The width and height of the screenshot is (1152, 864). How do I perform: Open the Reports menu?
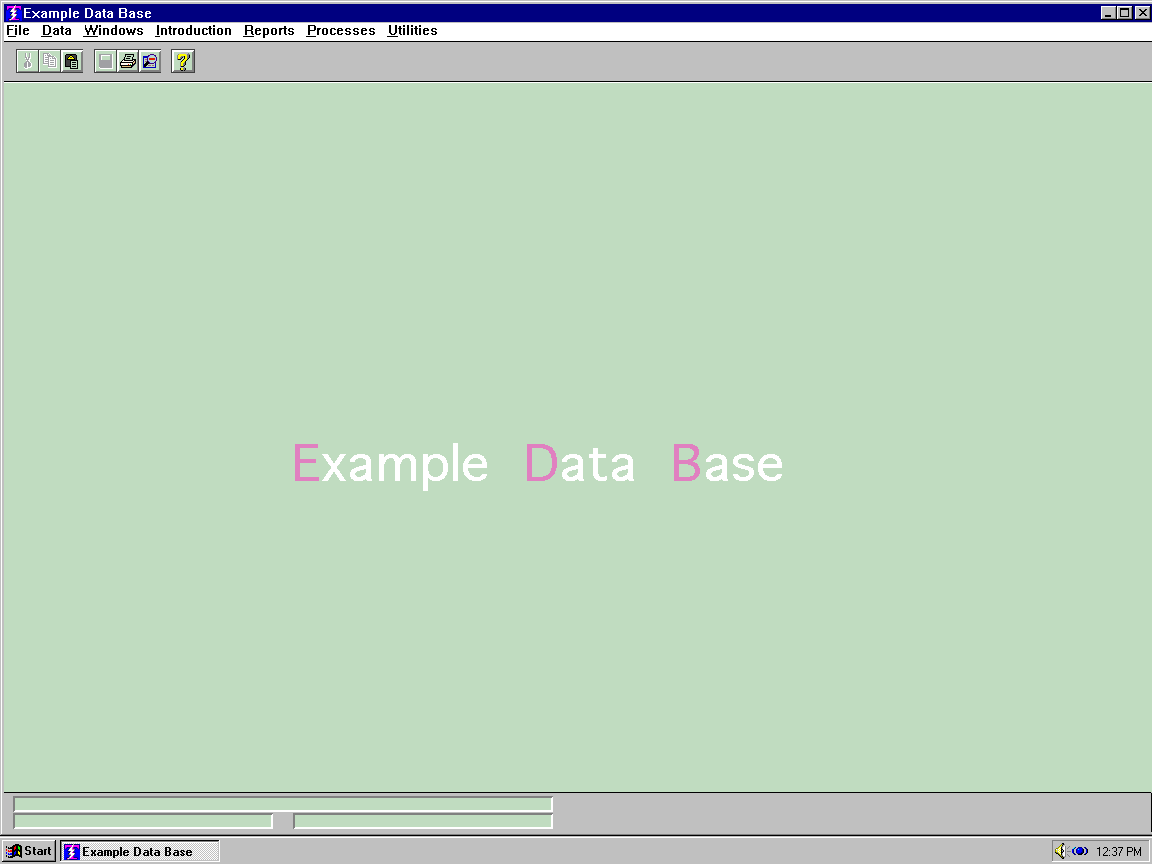click(269, 30)
